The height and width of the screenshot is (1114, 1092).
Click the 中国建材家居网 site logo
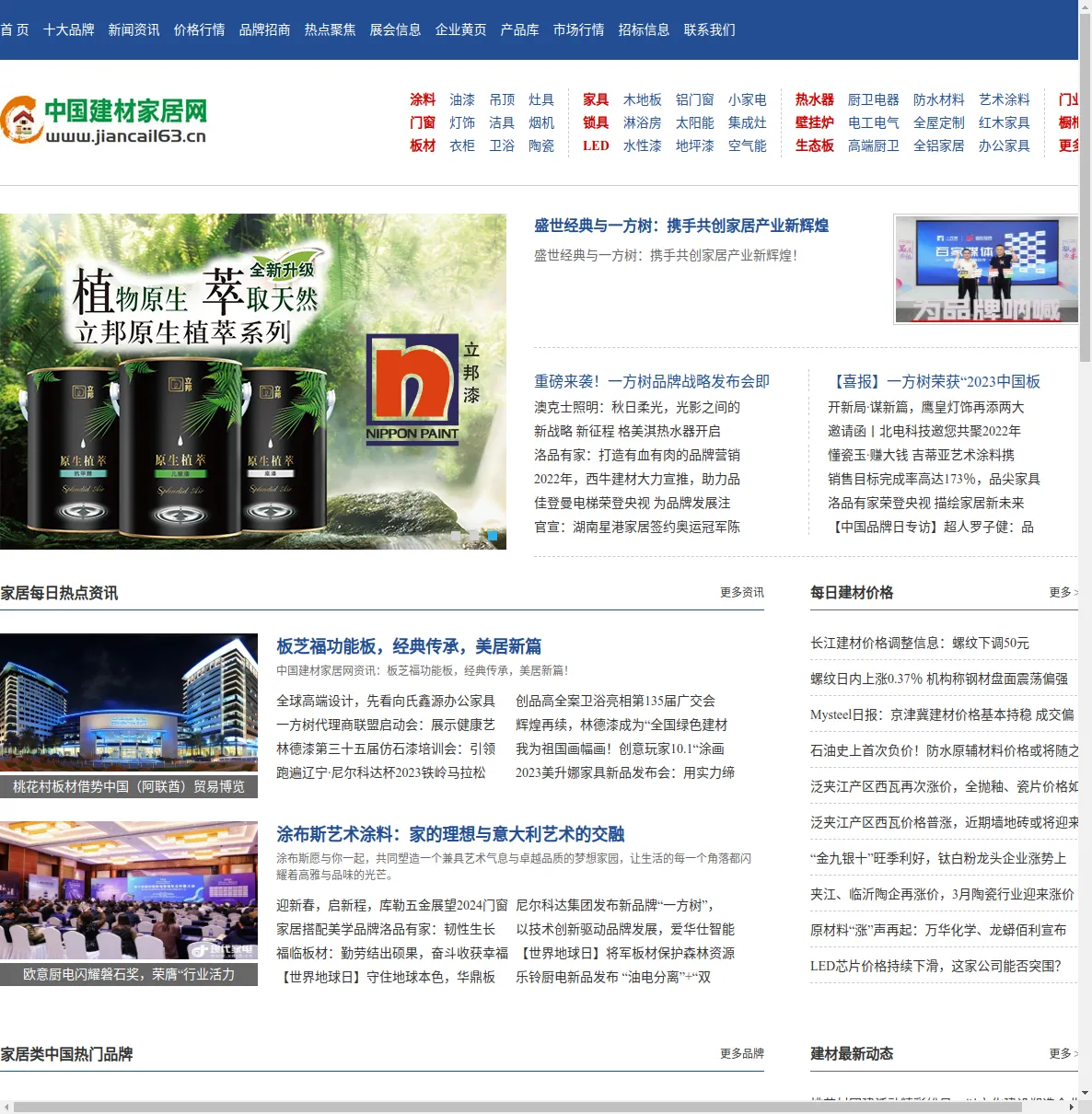click(104, 121)
